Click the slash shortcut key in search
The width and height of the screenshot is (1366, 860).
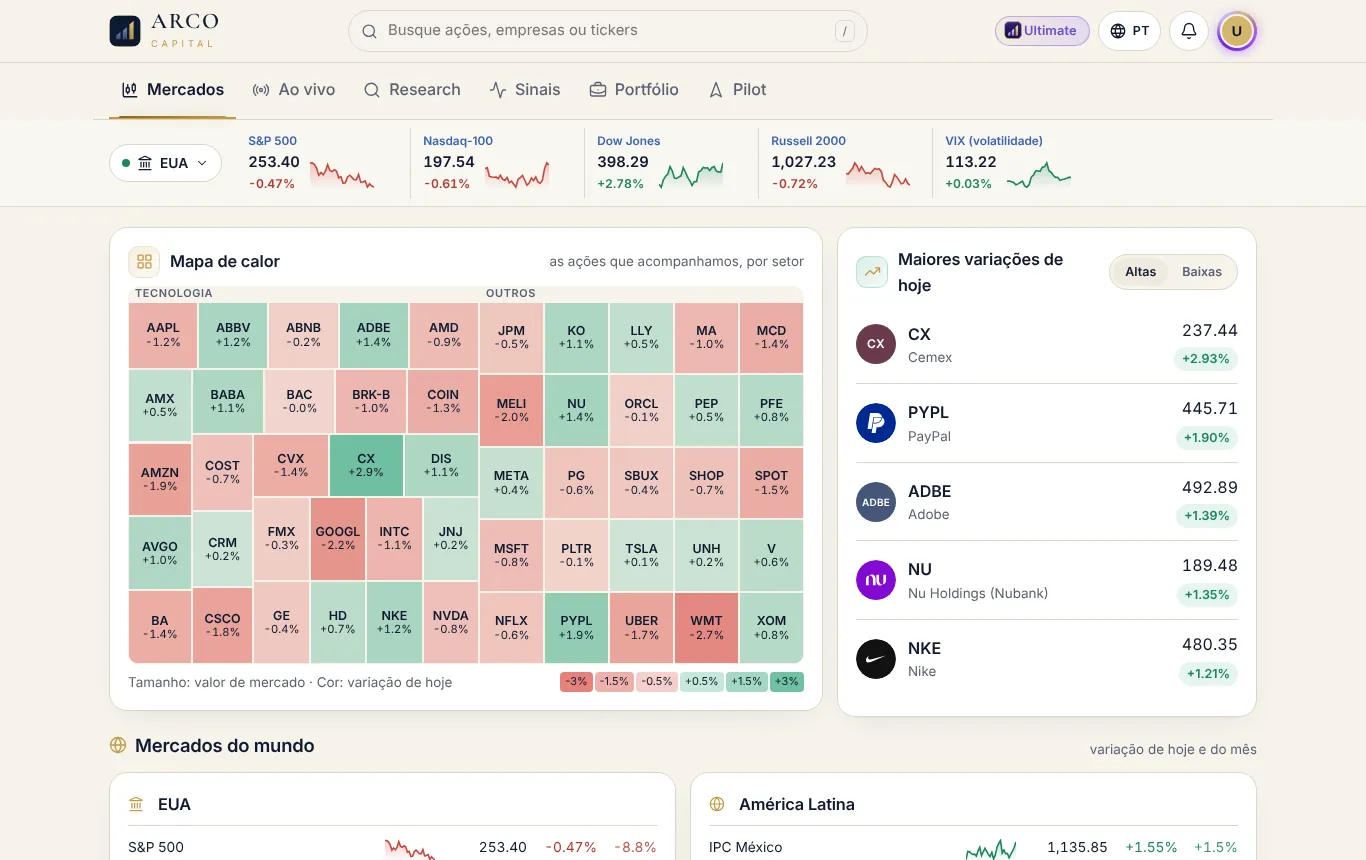click(x=845, y=31)
